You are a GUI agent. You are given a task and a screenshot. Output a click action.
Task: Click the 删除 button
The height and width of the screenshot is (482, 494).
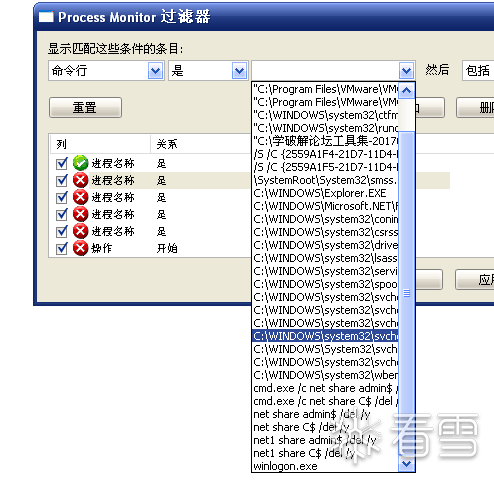[475, 108]
